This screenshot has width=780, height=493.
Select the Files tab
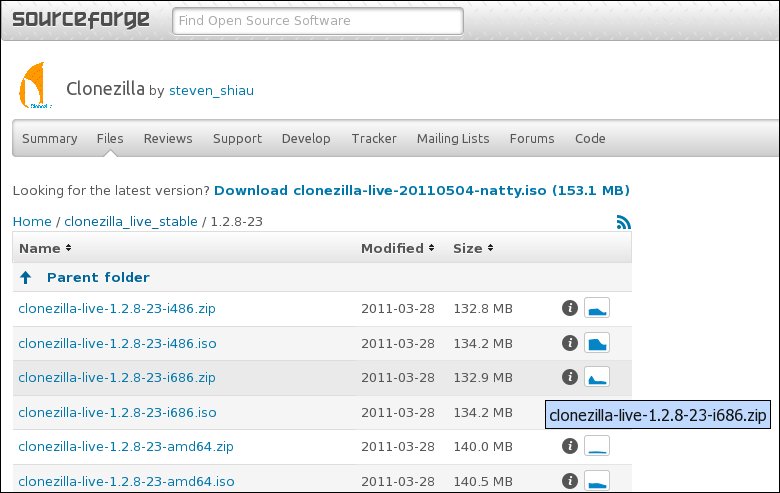[x=110, y=138]
